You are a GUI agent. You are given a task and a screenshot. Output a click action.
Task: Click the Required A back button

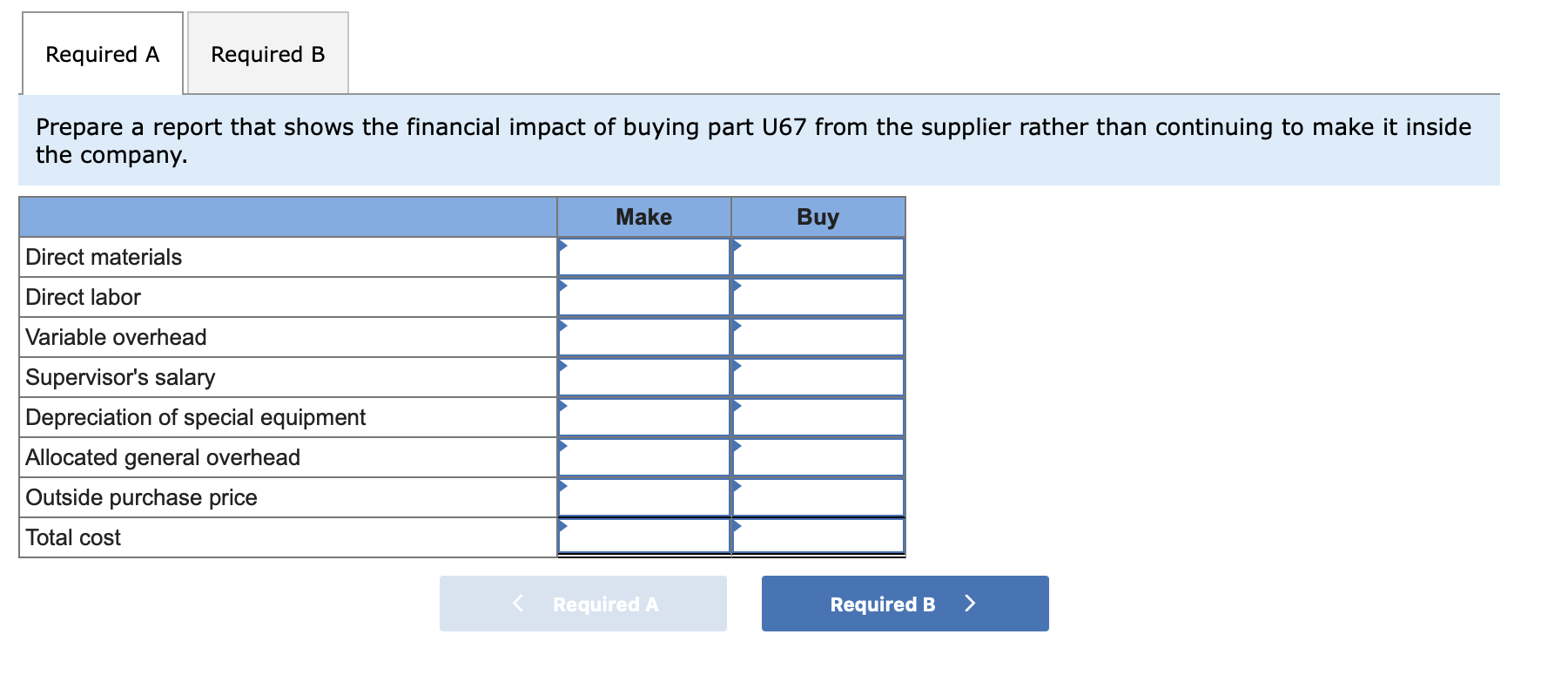pos(582,604)
